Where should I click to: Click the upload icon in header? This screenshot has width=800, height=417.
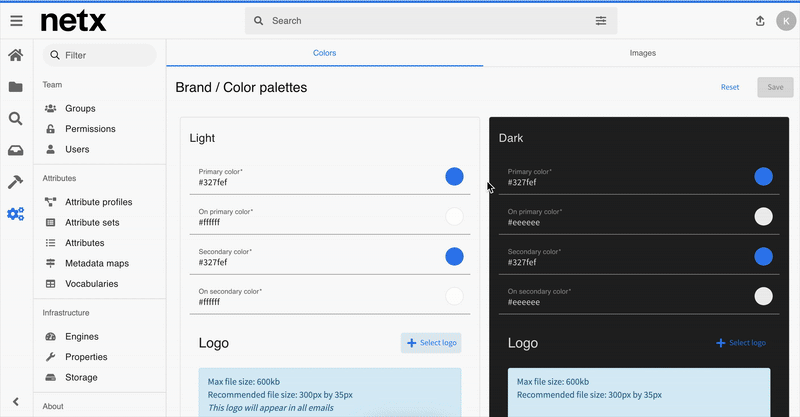point(759,21)
